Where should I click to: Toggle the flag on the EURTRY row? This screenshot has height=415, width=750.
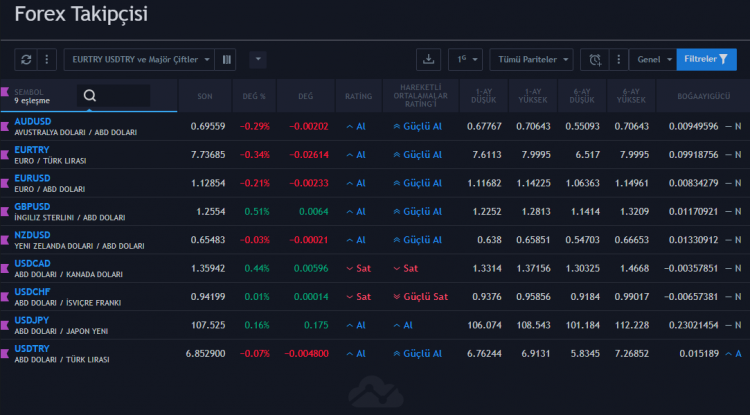tap(5, 155)
